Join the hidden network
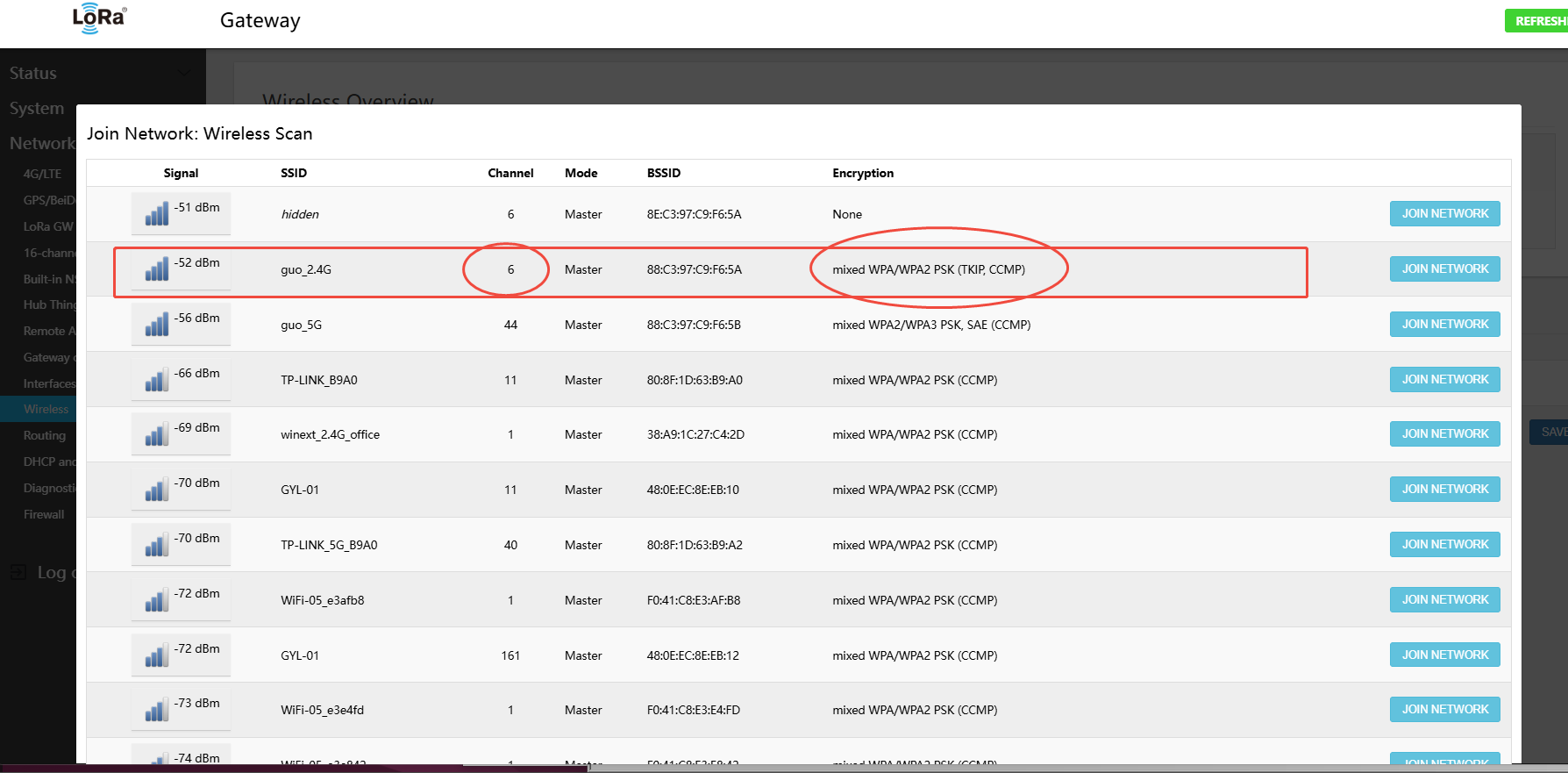 click(1444, 214)
